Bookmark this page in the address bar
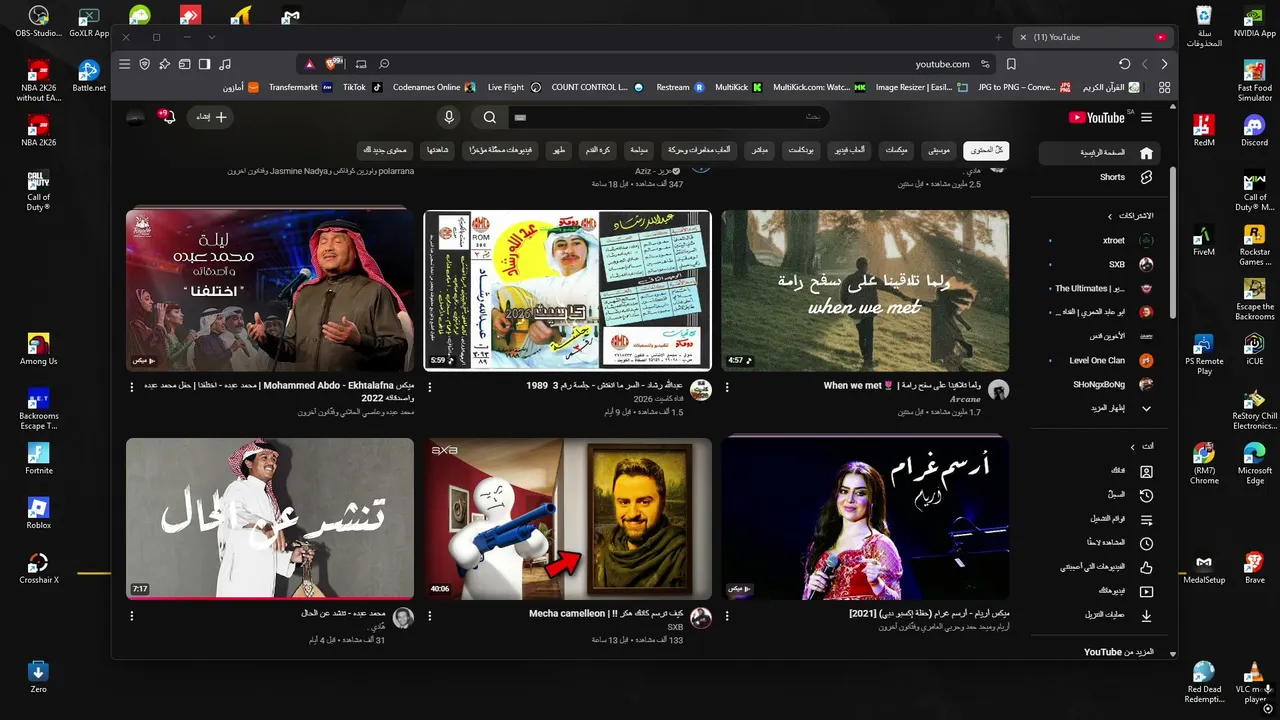The image size is (1280, 720). click(1011, 64)
